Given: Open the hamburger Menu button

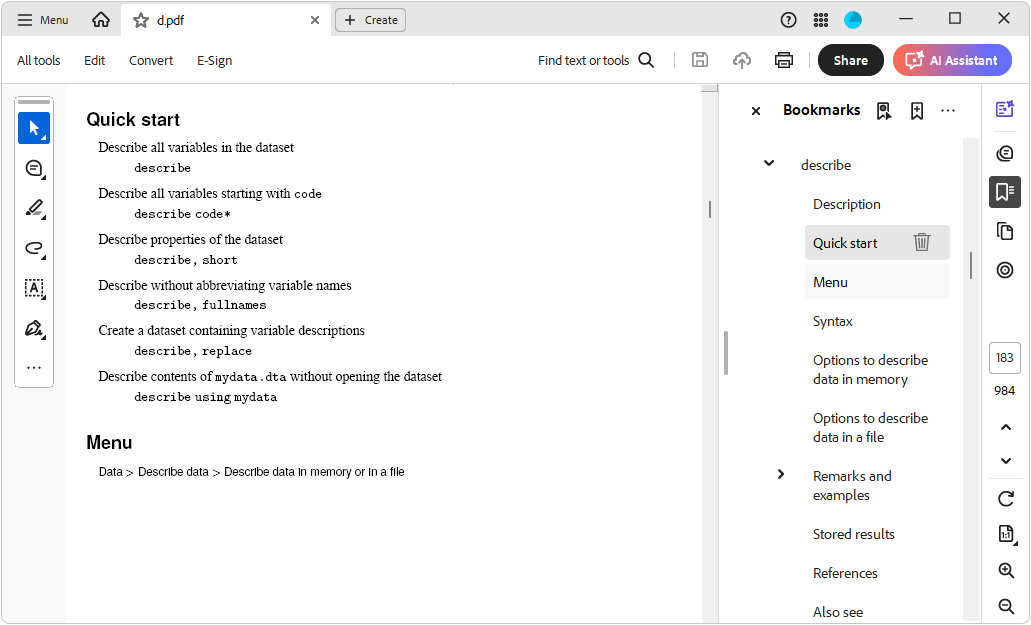Looking at the screenshot, I should point(43,20).
